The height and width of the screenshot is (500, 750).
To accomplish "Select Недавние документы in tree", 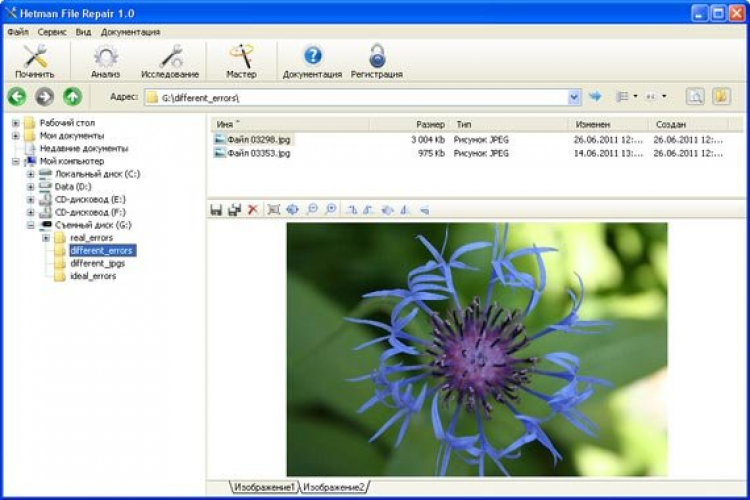I will 84,148.
